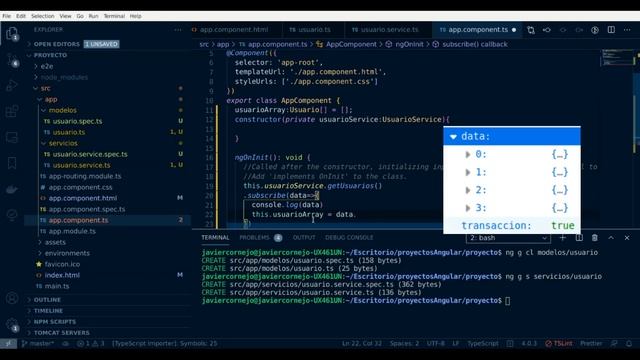The height and width of the screenshot is (360, 640).
Task: Click TypeScript language mode in status bar
Action: (x=483, y=344)
